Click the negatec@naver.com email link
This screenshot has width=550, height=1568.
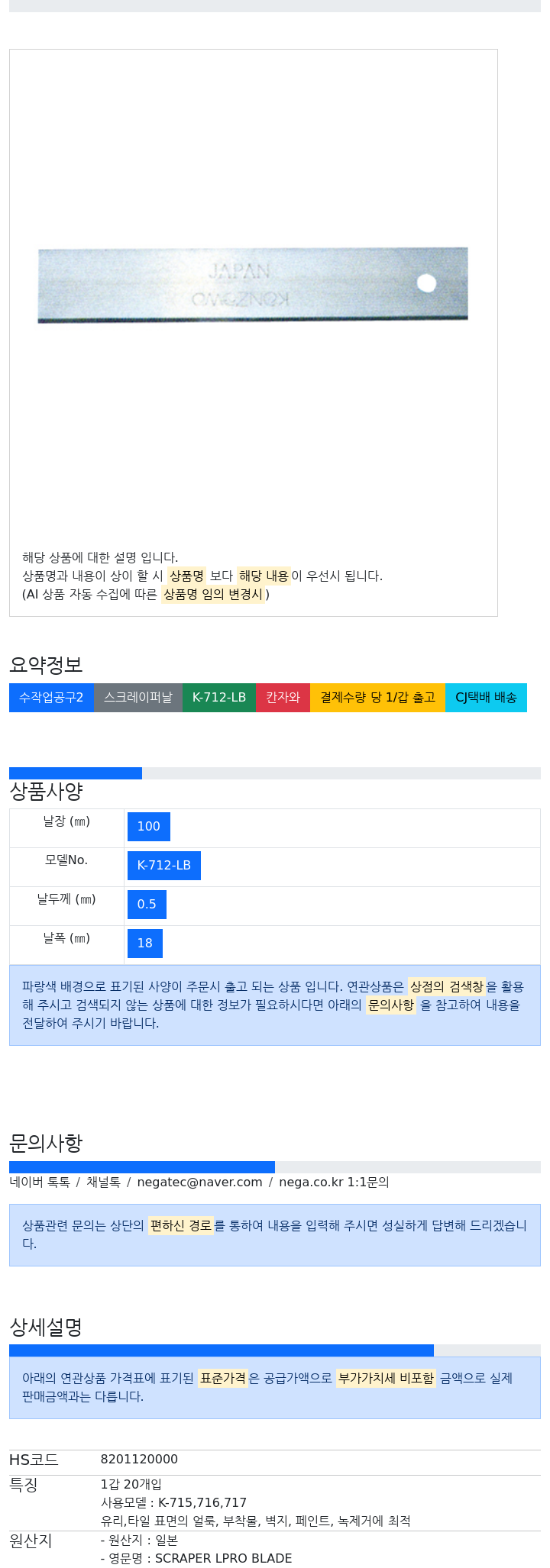pyautogui.click(x=200, y=1182)
